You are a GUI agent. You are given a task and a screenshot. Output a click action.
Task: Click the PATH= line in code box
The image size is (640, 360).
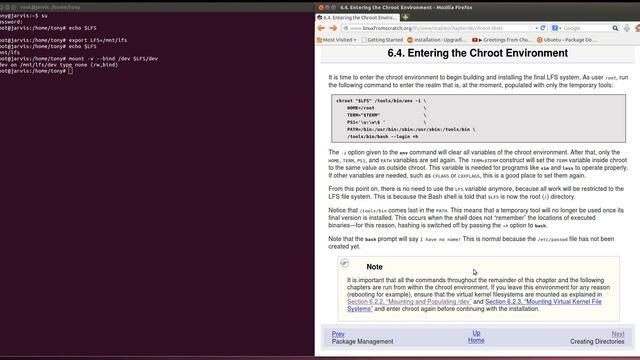pos(411,129)
